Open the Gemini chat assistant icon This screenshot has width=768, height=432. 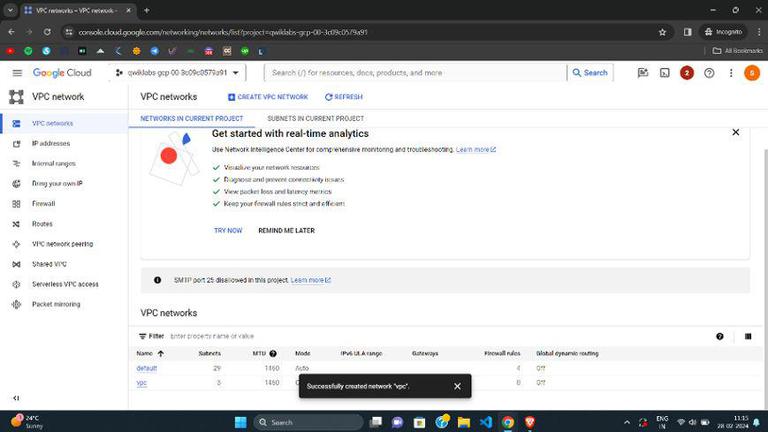point(643,73)
